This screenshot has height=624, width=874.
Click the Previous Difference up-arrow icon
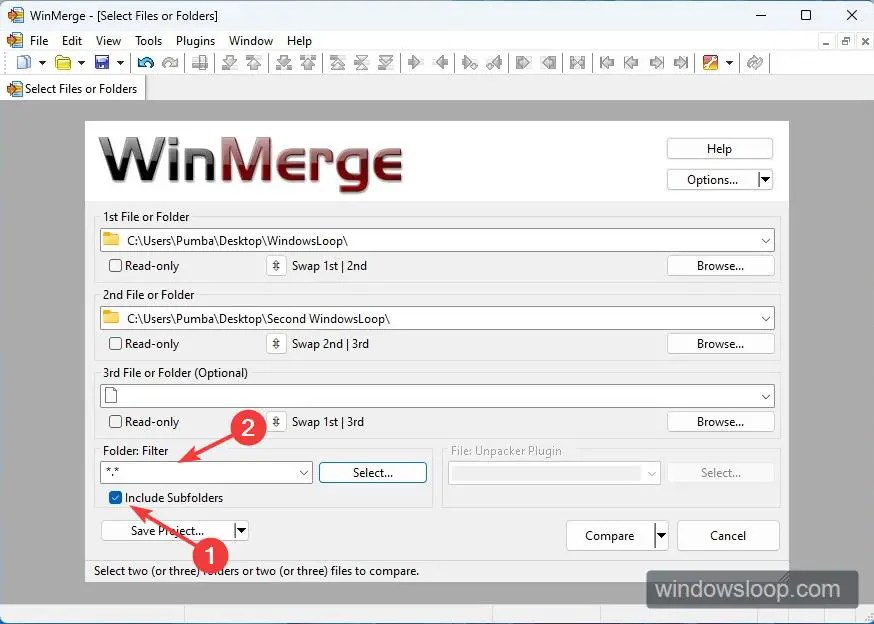click(254, 62)
